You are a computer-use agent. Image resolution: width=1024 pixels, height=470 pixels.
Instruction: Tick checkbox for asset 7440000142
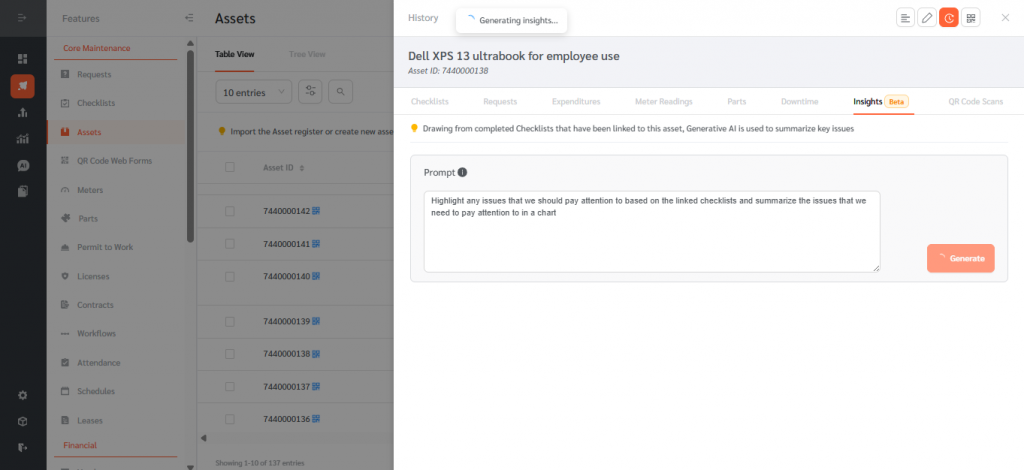[x=230, y=211]
